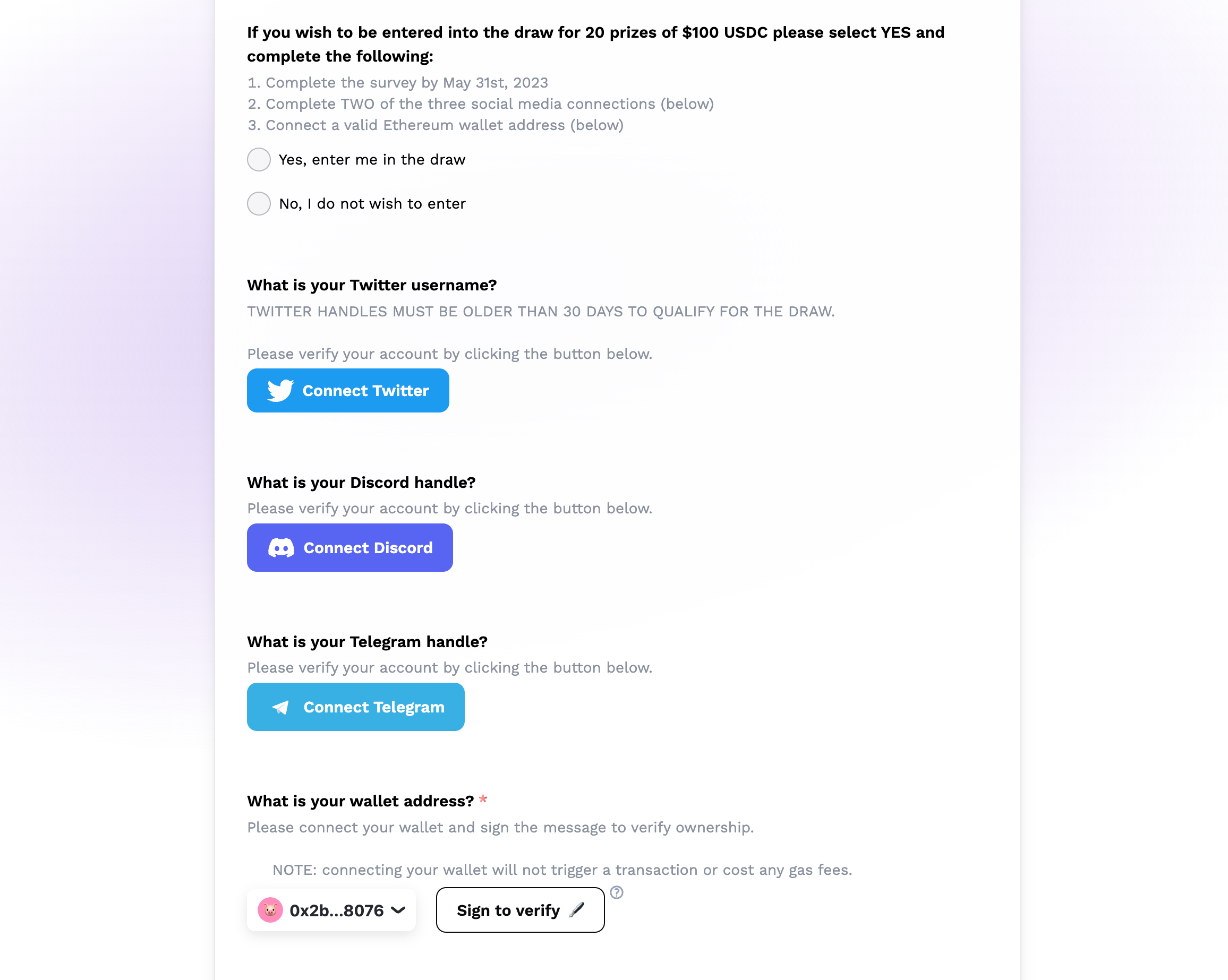
Task: Click the red required asterisk by wallet address
Action: coord(483,800)
